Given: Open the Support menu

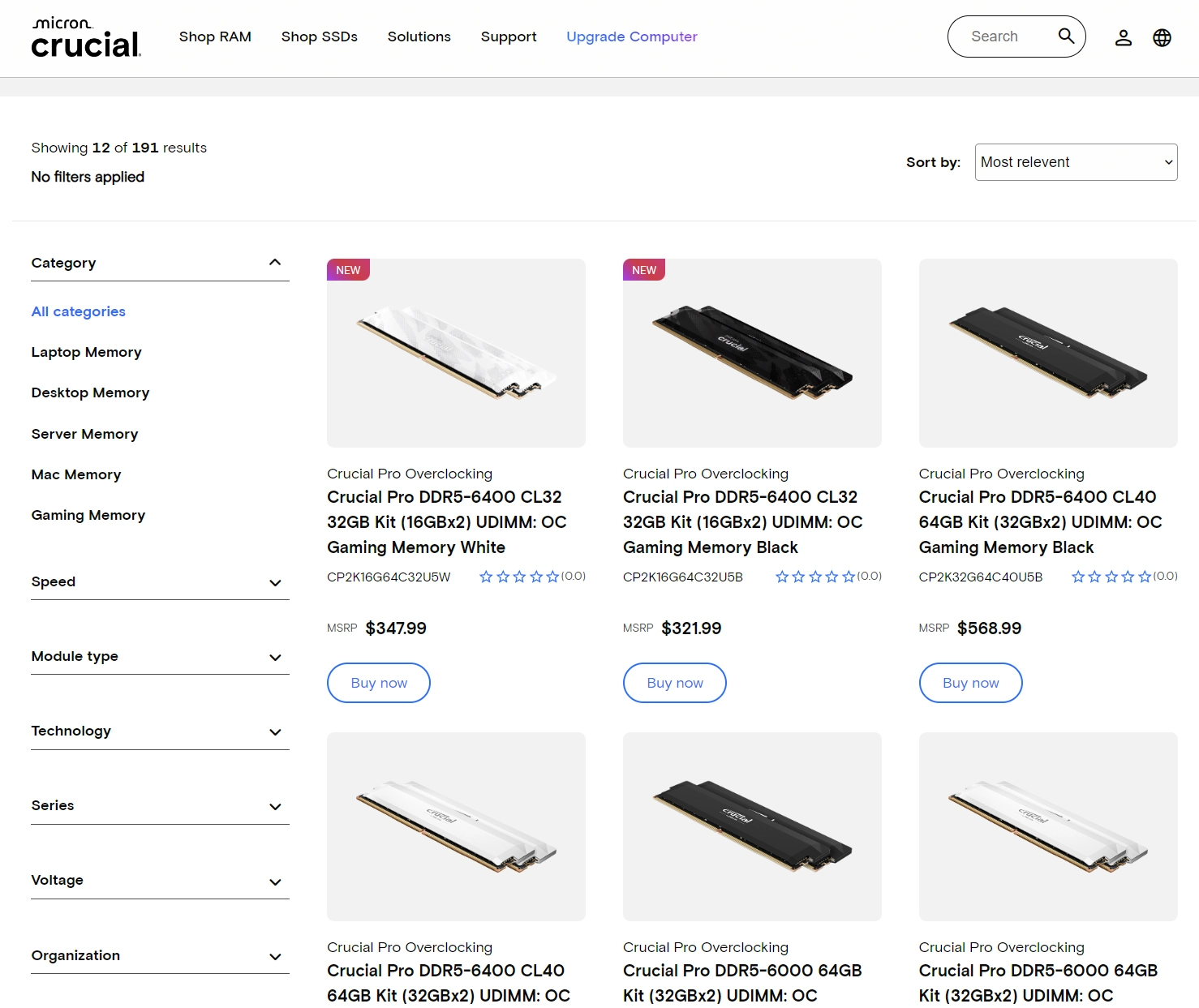Looking at the screenshot, I should (x=509, y=36).
